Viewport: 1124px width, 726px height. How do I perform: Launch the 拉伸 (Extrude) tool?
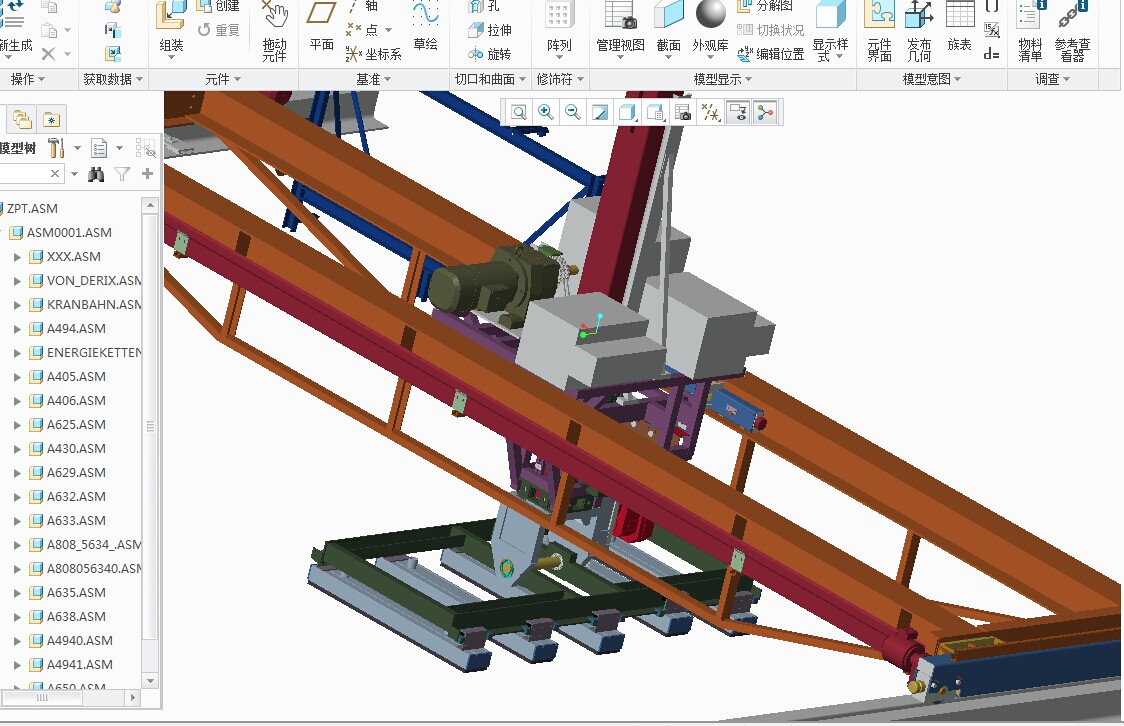pos(487,30)
